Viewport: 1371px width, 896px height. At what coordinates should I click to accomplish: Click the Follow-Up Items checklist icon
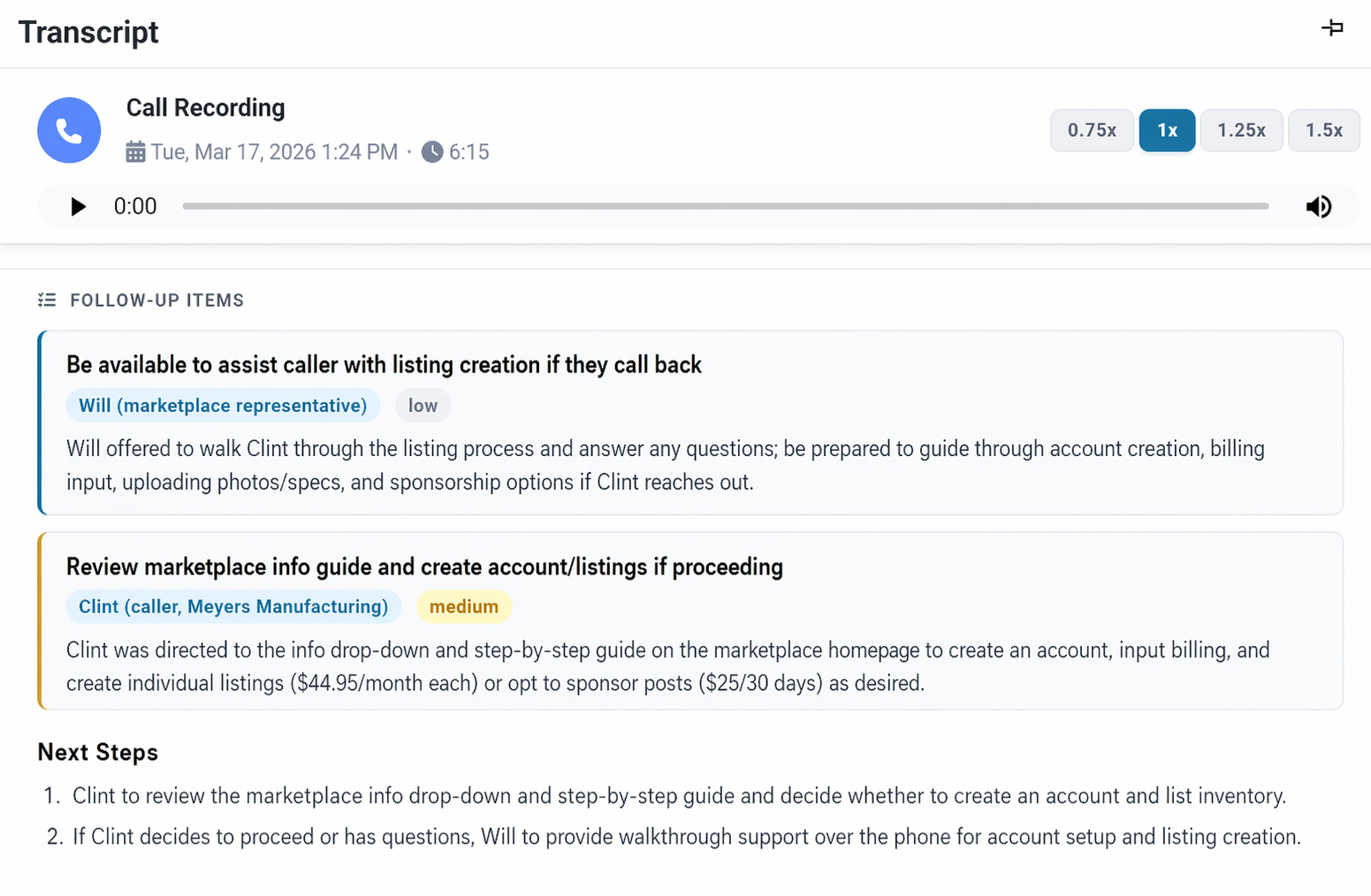[47, 300]
